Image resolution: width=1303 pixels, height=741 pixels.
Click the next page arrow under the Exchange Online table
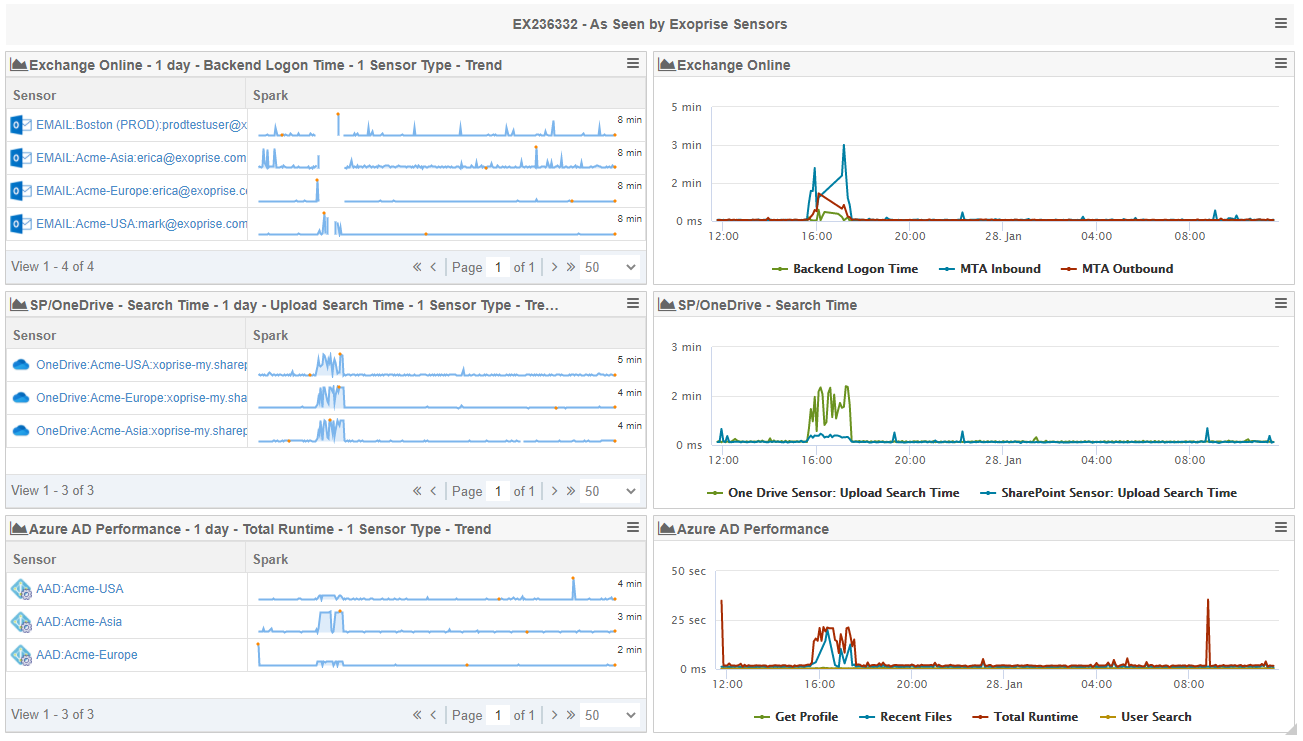pyautogui.click(x=553, y=267)
